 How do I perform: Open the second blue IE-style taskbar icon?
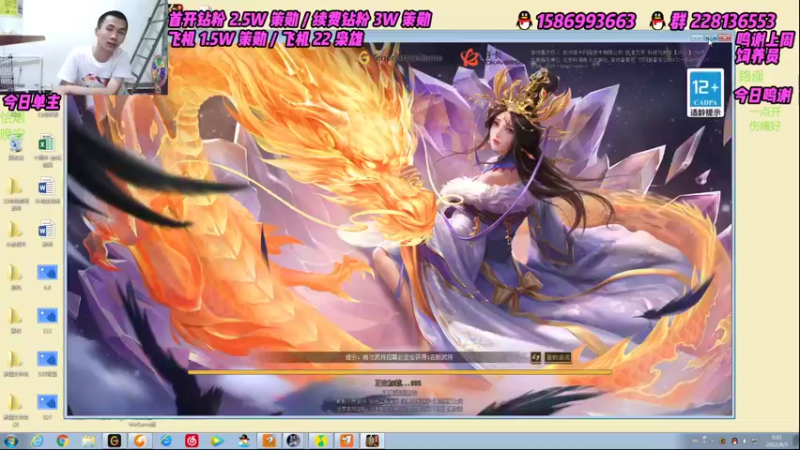tap(166, 441)
